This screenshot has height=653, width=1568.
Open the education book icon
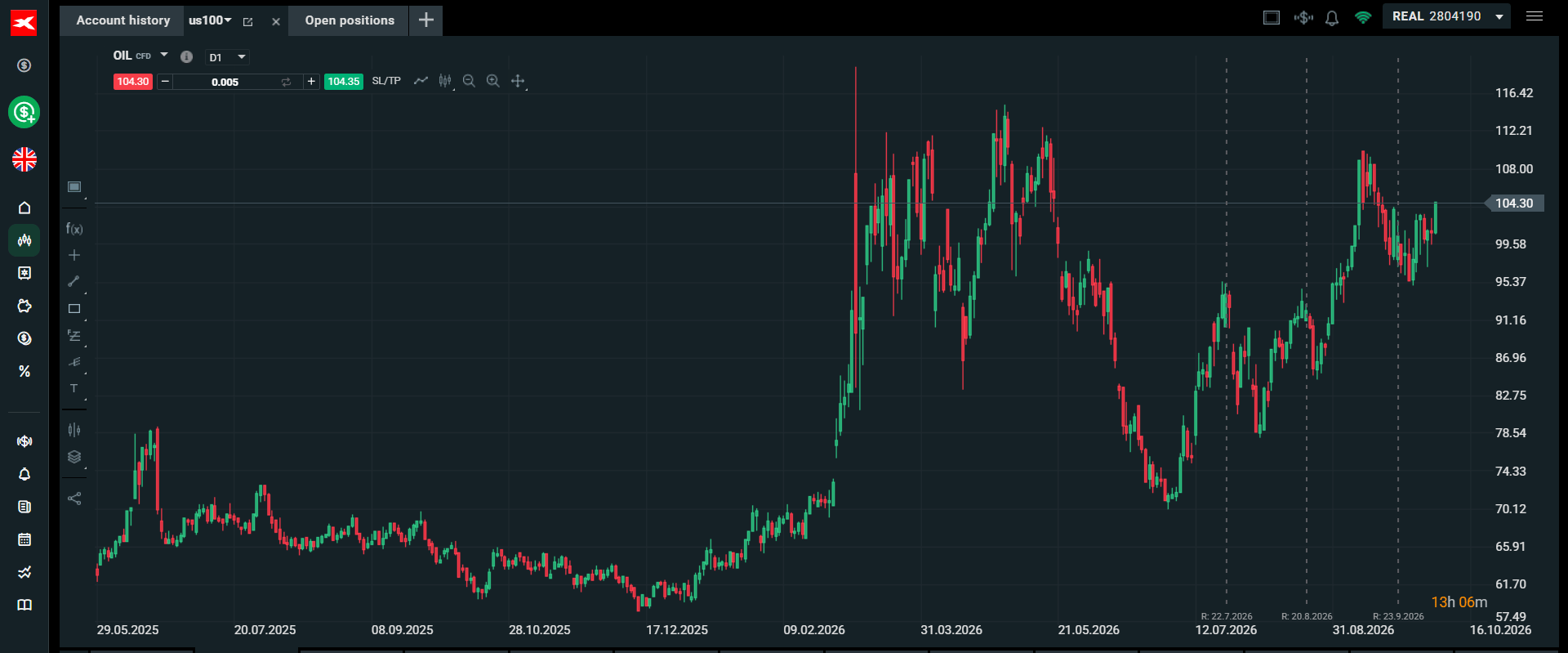[x=24, y=605]
